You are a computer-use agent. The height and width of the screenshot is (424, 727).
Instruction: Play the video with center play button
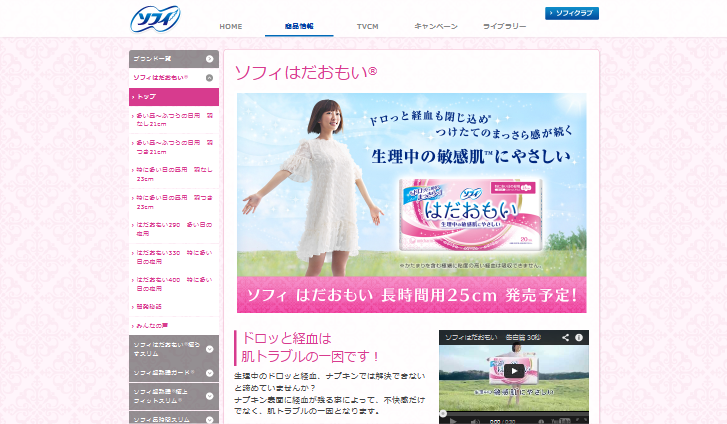(x=514, y=371)
